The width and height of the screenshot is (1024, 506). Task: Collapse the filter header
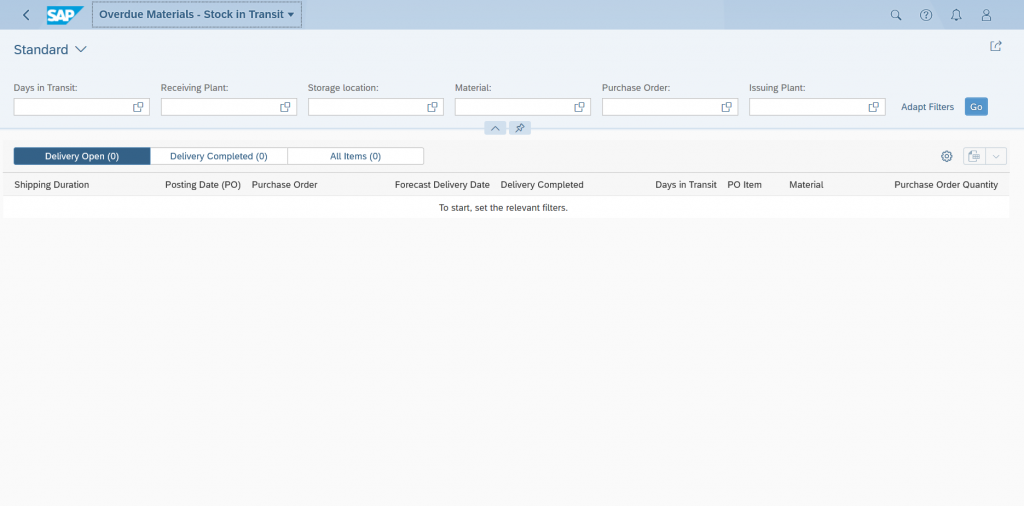coord(495,128)
